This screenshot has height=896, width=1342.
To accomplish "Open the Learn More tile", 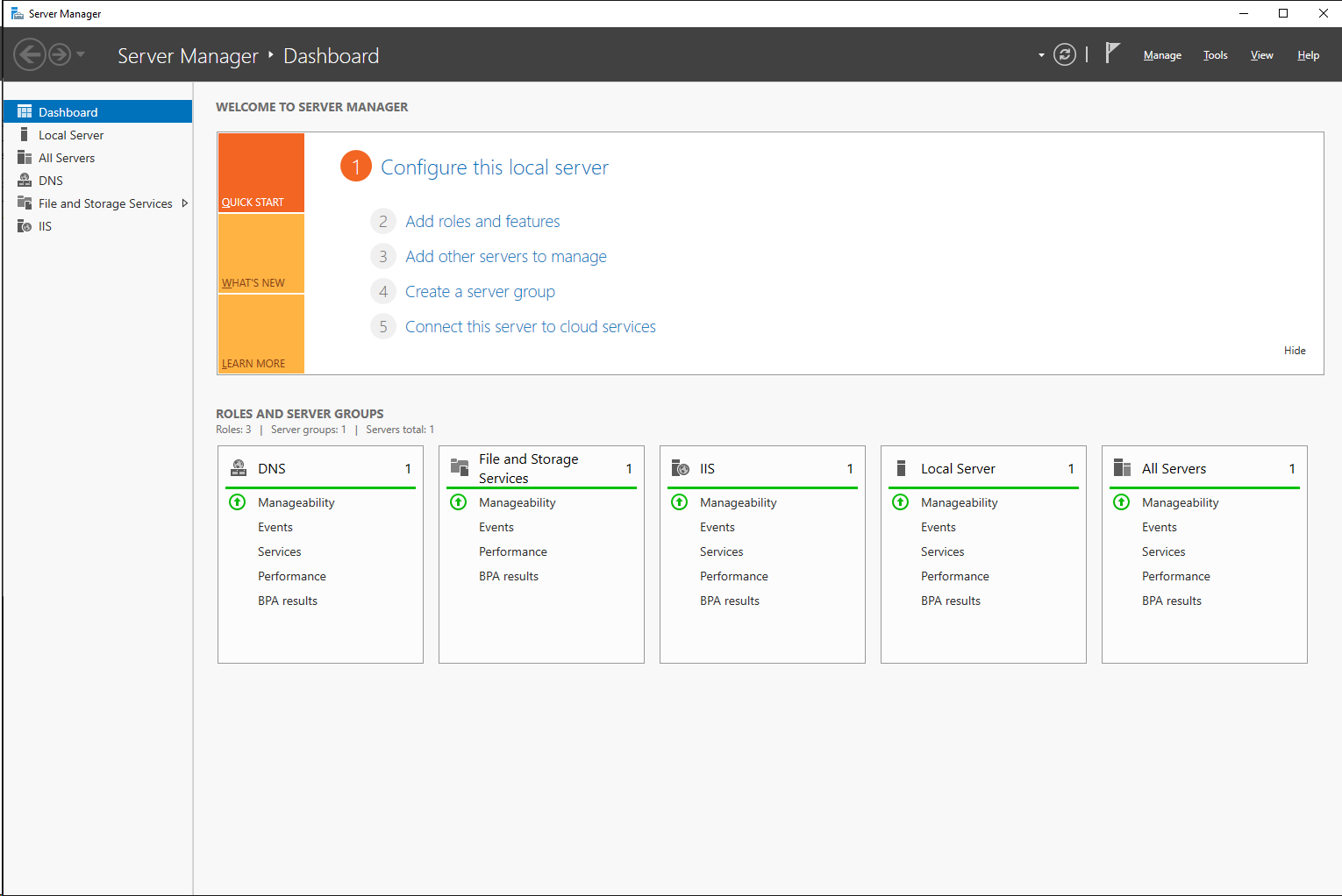I will pyautogui.click(x=261, y=334).
